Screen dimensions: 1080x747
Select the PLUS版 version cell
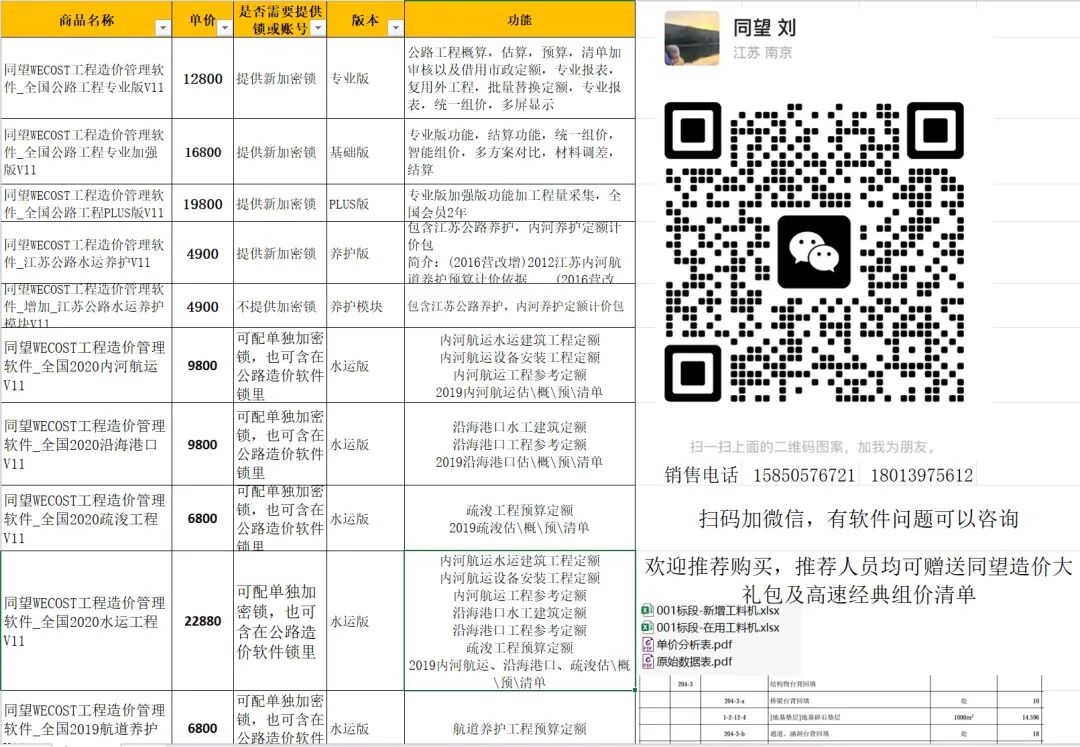349,204
